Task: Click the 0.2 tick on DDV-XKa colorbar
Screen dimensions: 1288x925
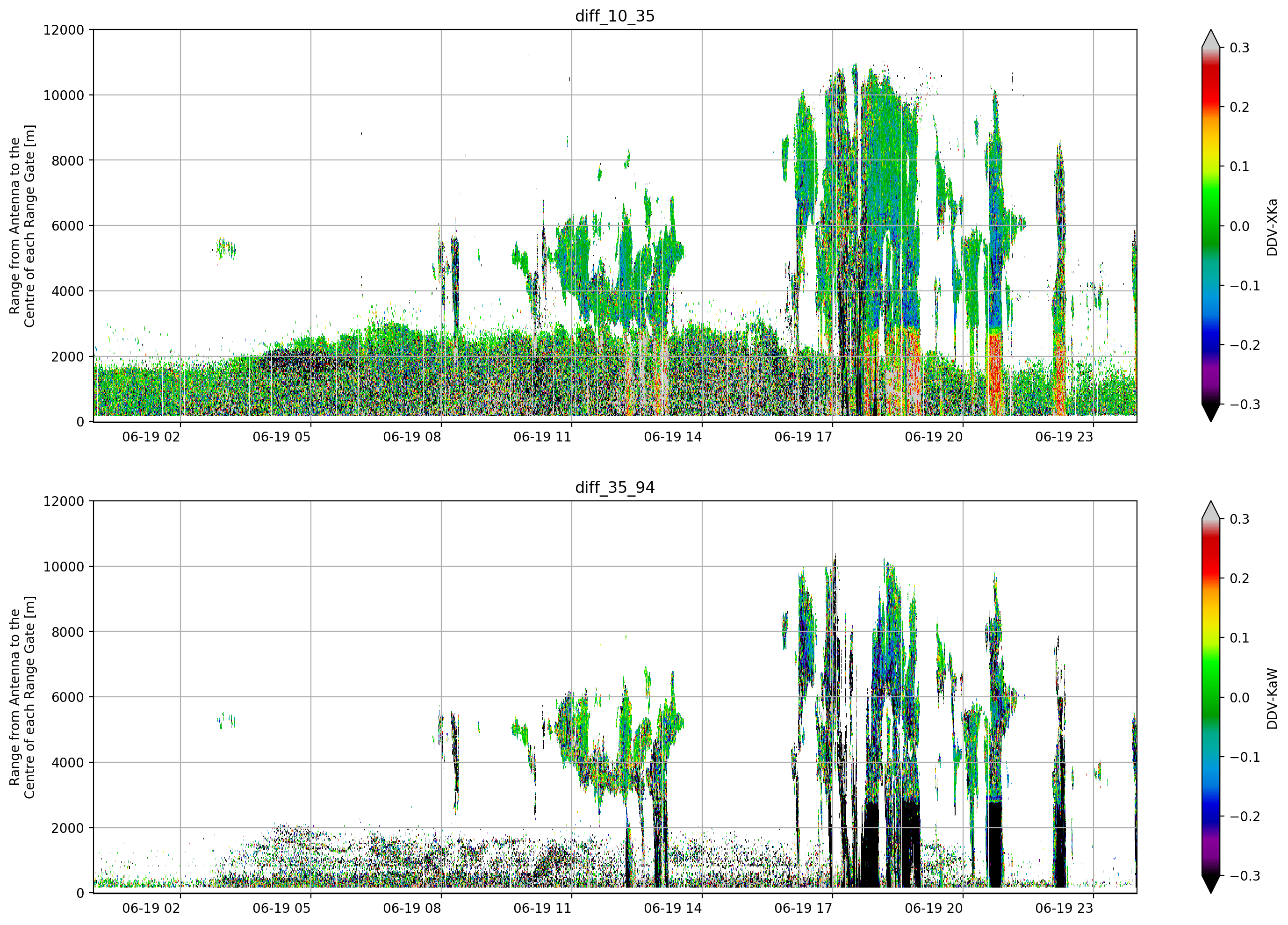Action: 1239,108
